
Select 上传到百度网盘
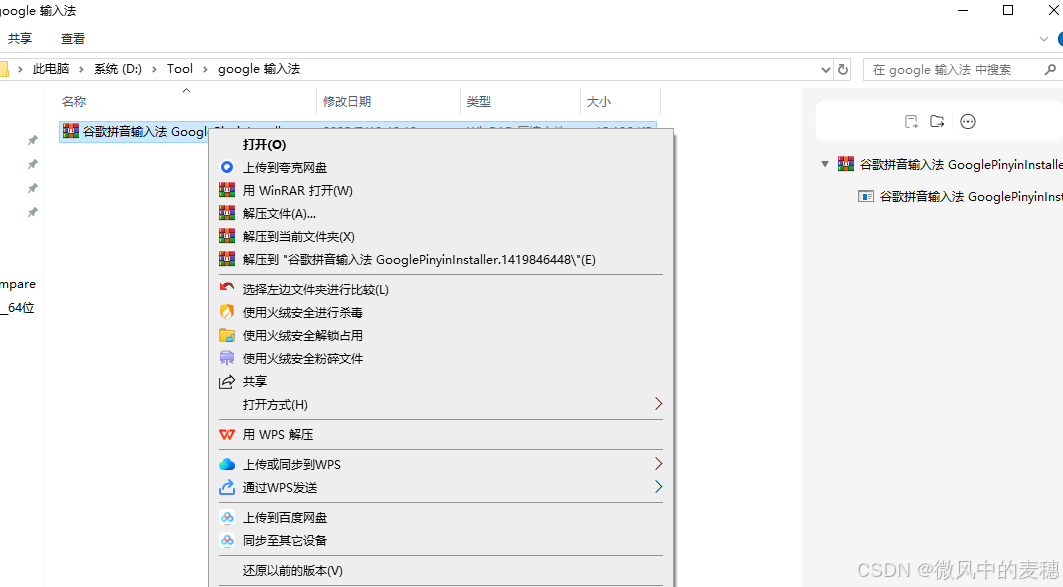click(x=285, y=517)
